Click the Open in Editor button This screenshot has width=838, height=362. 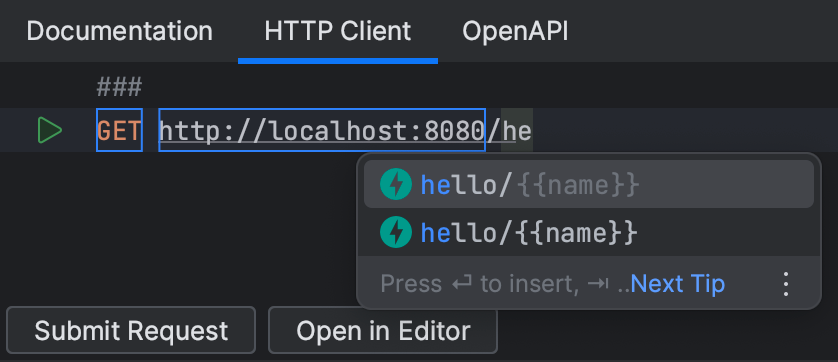click(383, 330)
